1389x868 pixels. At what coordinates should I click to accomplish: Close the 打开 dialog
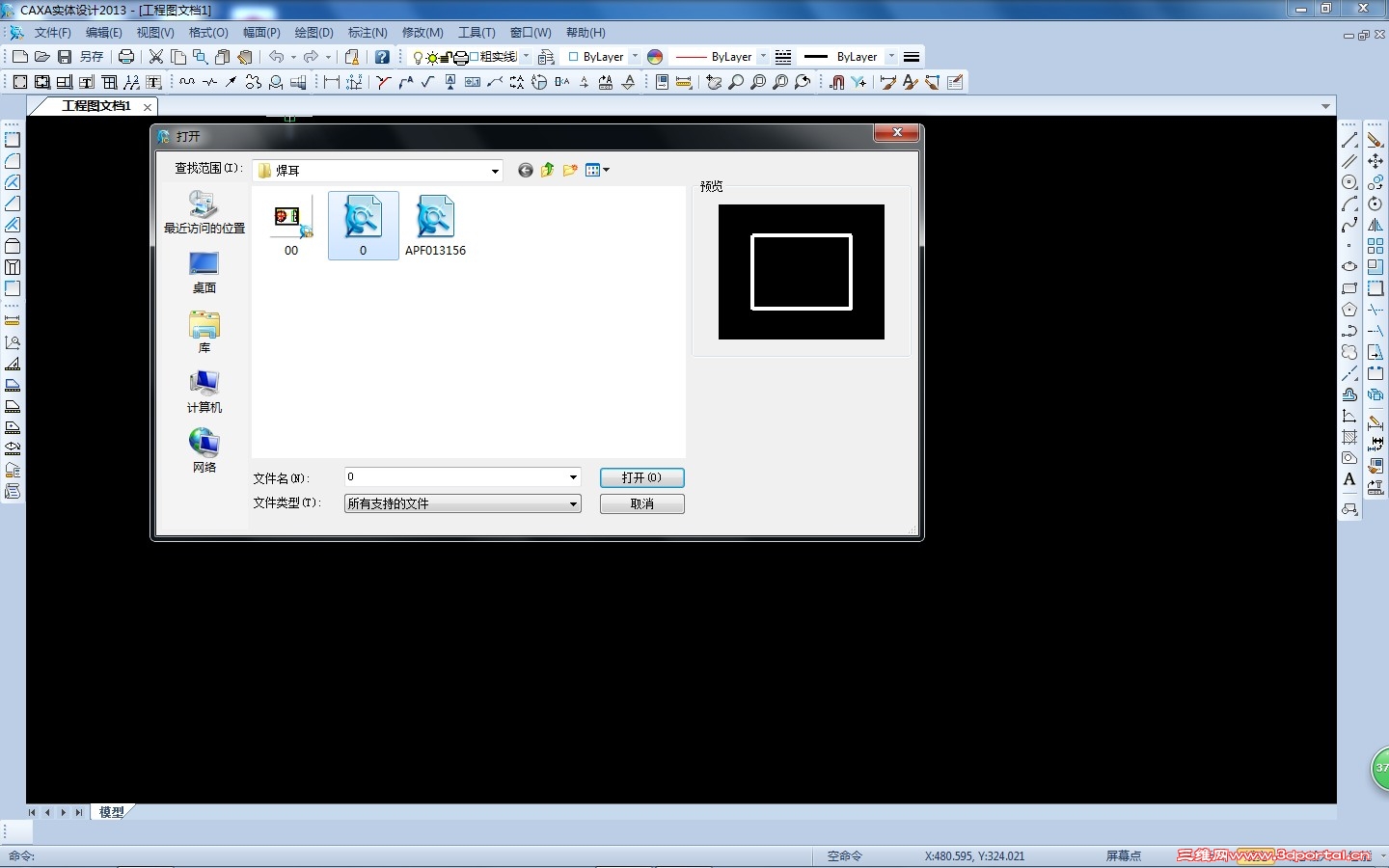pyautogui.click(x=897, y=133)
